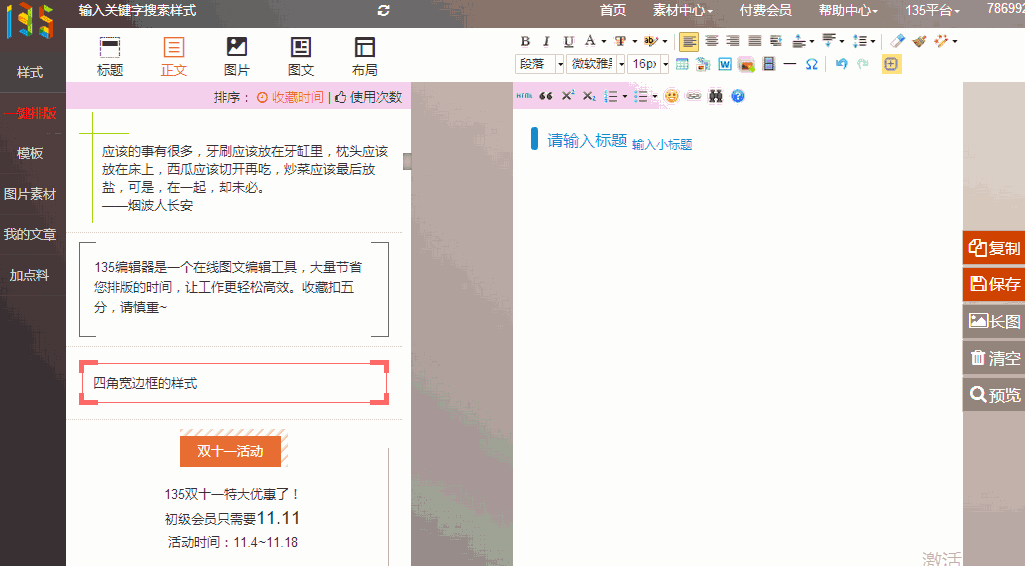The width and height of the screenshot is (1025, 566).
Task: Expand the 帮助中心 menu
Action: click(848, 10)
